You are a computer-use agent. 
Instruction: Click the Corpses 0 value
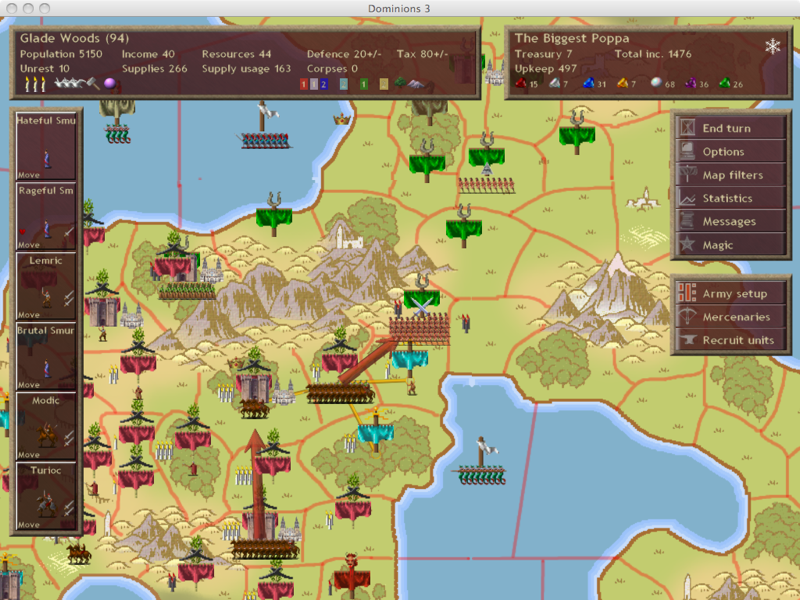(x=332, y=68)
